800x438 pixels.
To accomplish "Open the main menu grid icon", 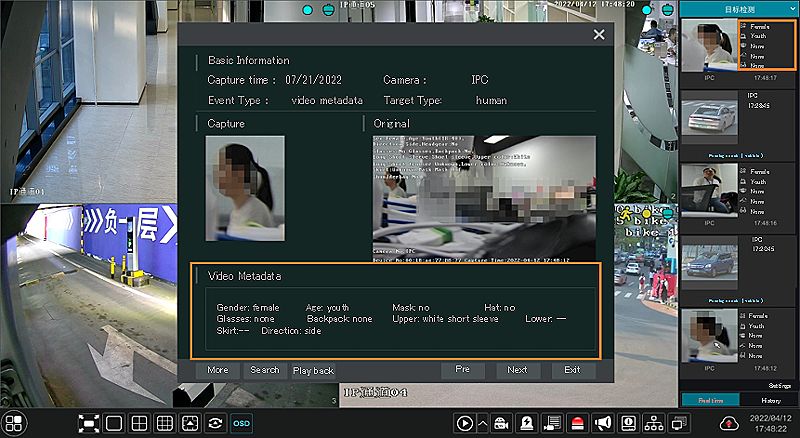I will tap(12, 423).
